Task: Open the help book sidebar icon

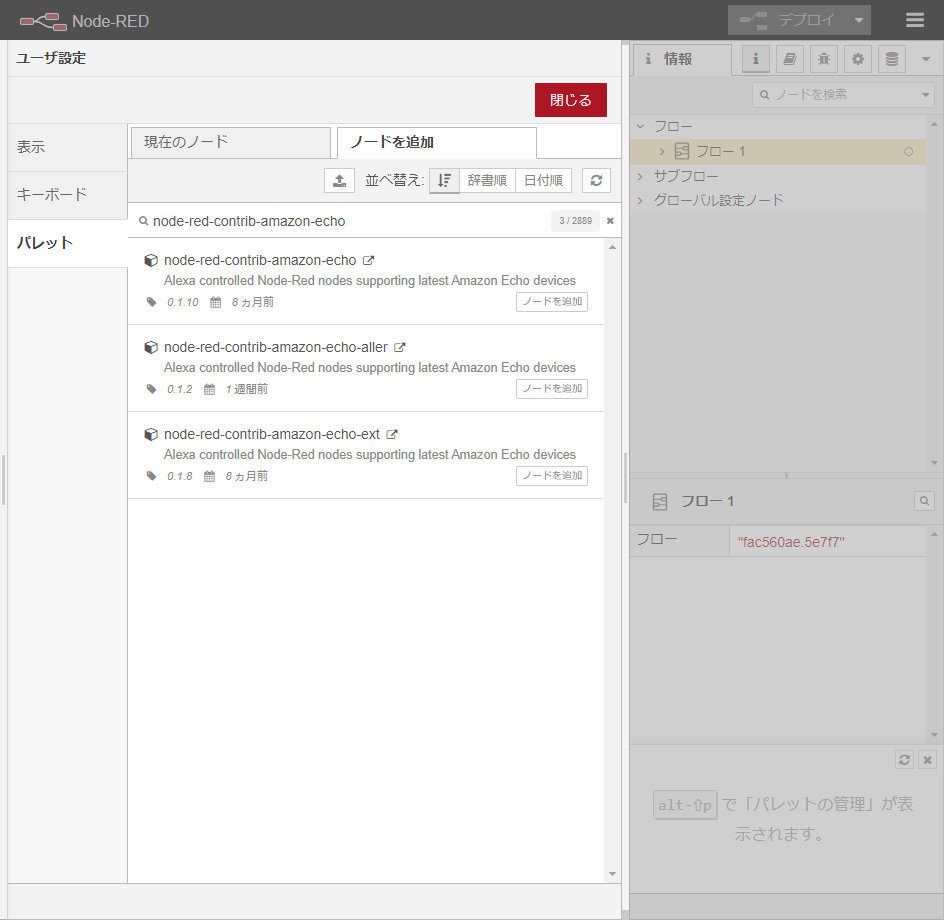Action: [x=790, y=59]
